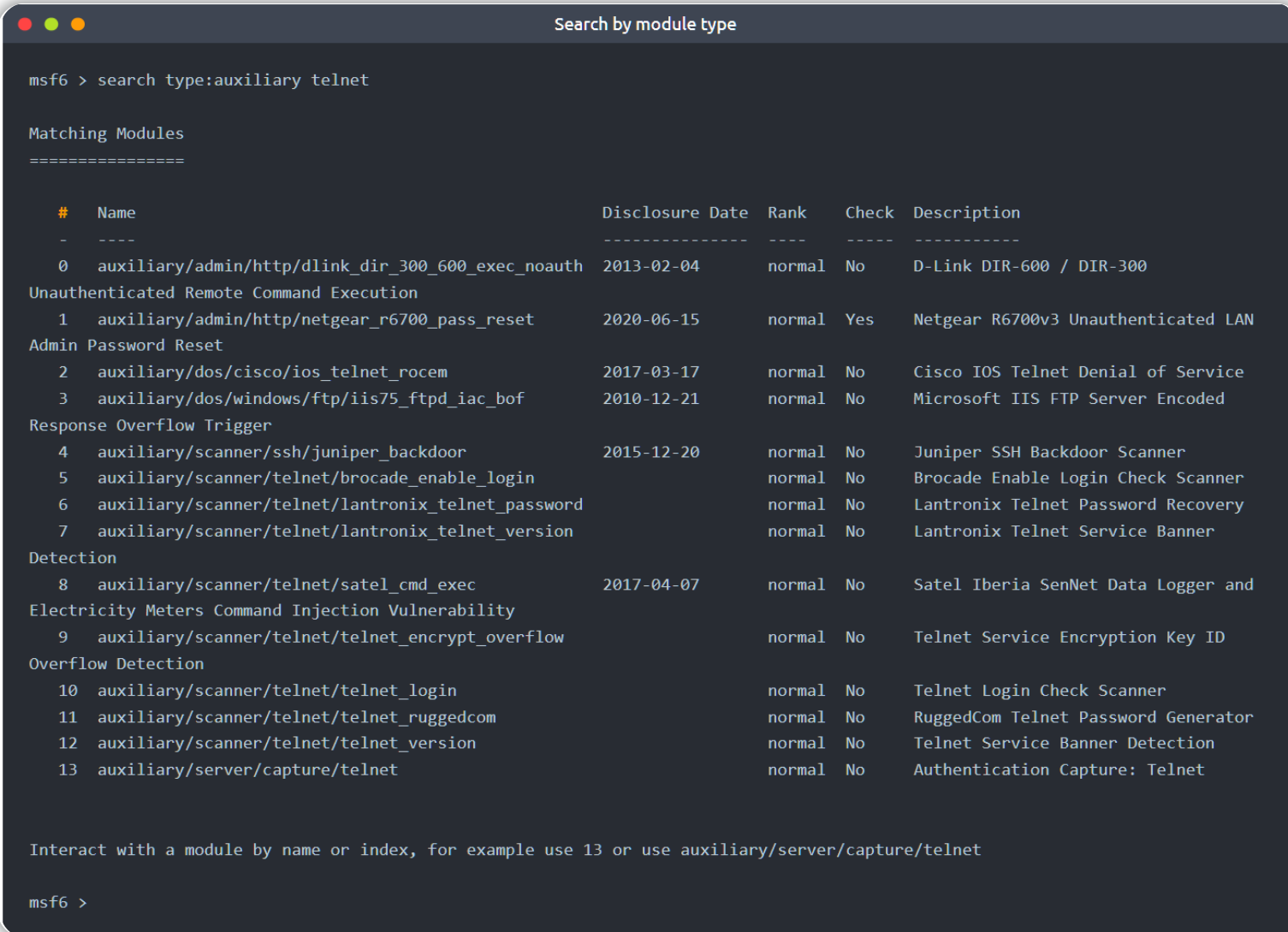
Task: Click 'Satel Iberia SenNet Data Logger and' description
Action: (1083, 585)
